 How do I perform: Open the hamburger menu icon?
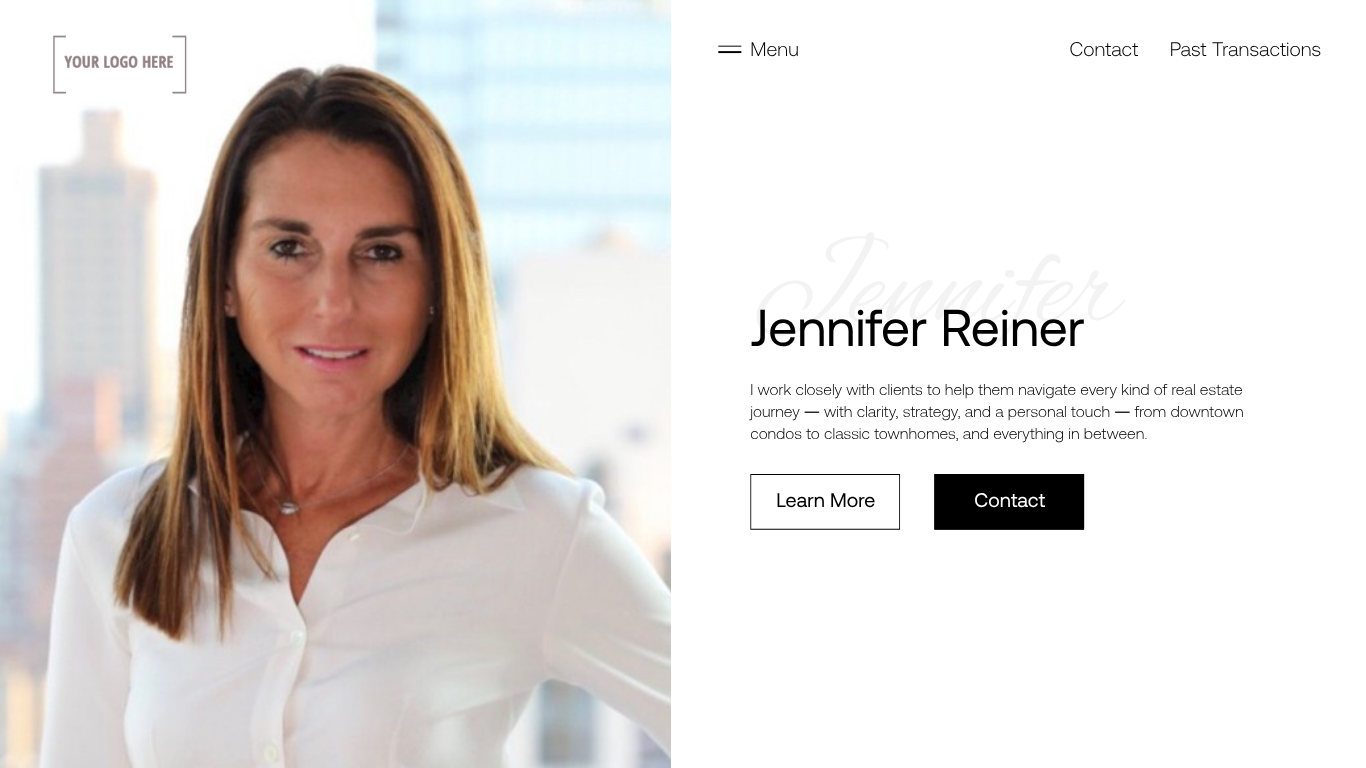click(x=729, y=49)
